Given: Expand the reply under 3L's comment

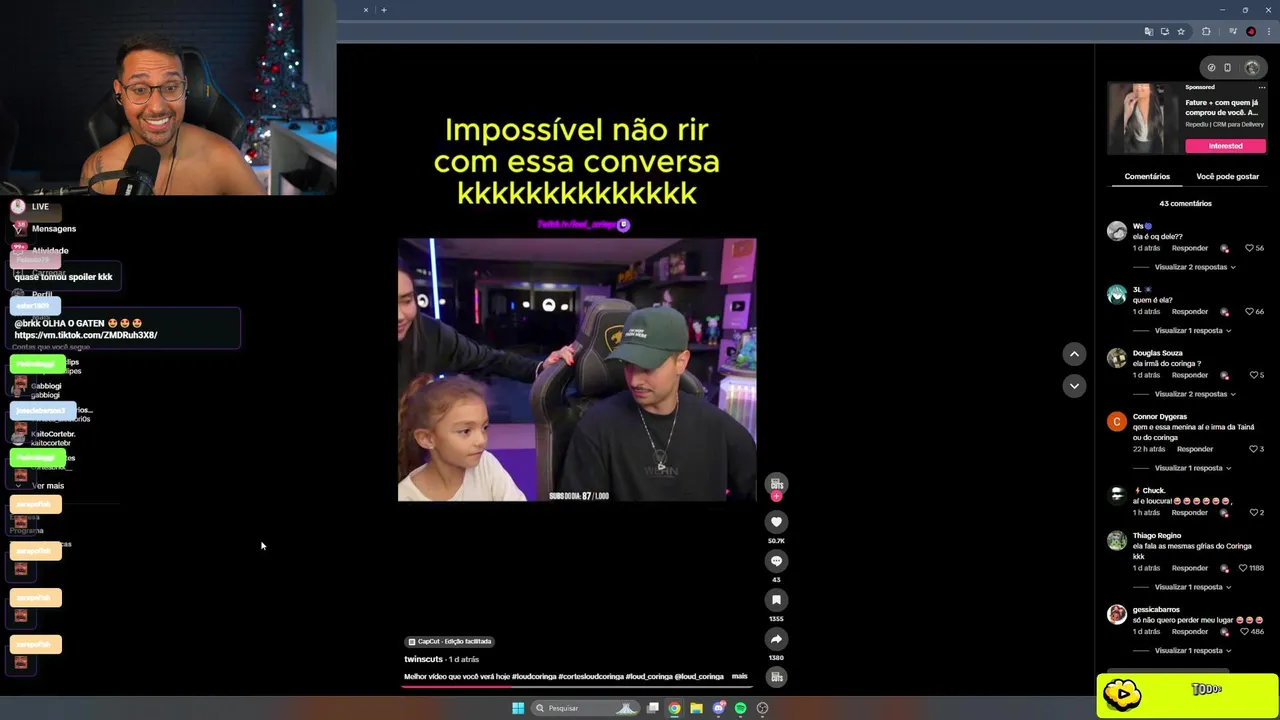Looking at the screenshot, I should (x=1193, y=331).
